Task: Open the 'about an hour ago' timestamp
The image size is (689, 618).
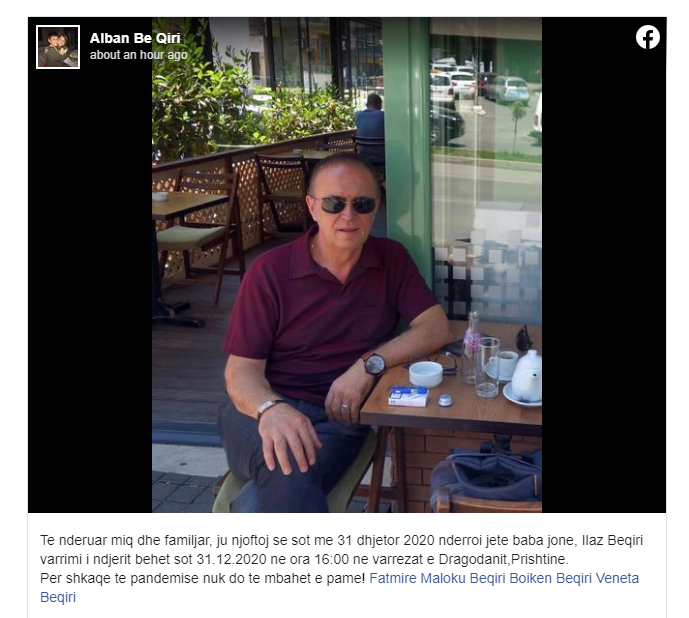Action: point(138,55)
